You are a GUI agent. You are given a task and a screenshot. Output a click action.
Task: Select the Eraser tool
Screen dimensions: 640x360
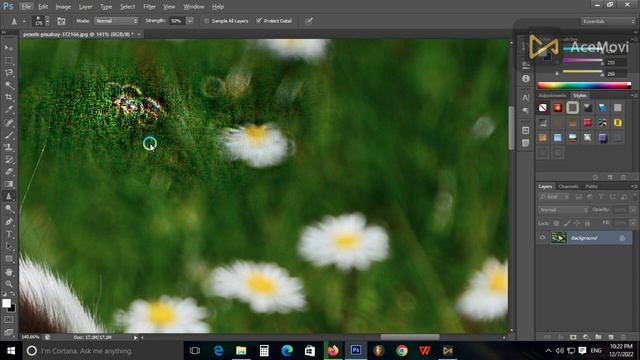pos(9,172)
